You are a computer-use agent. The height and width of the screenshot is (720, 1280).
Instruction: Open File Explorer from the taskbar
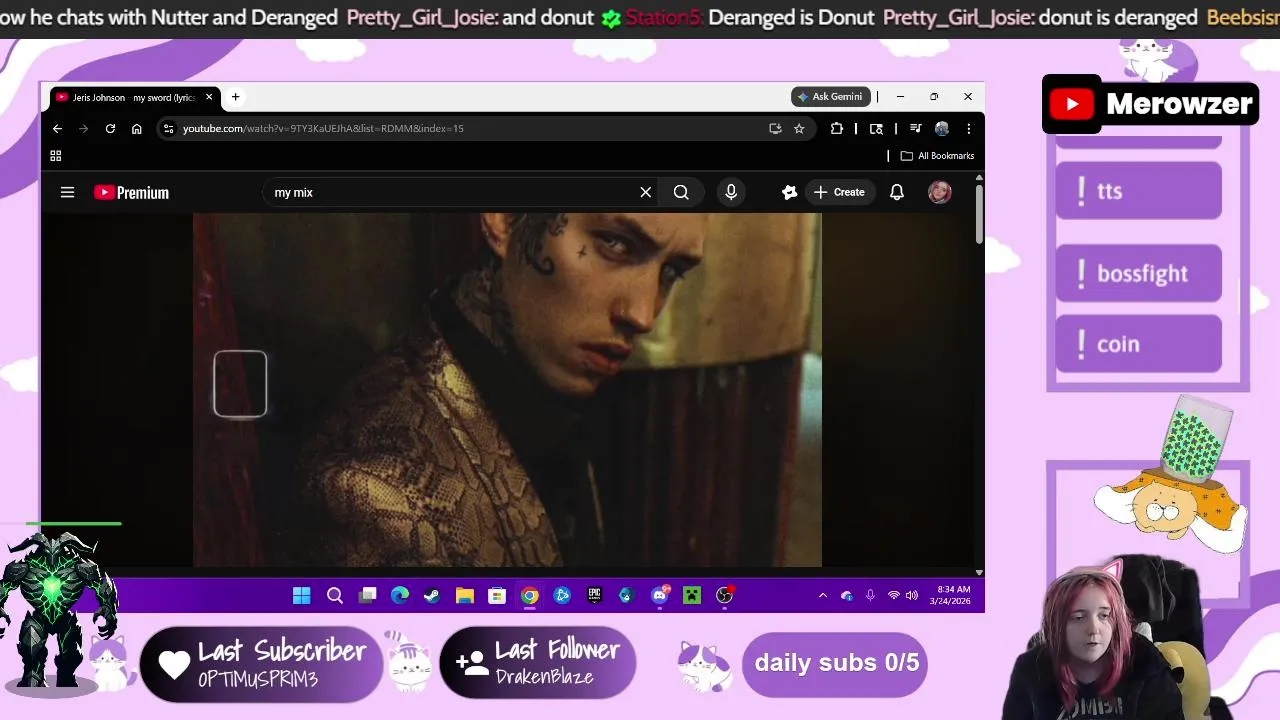point(465,596)
